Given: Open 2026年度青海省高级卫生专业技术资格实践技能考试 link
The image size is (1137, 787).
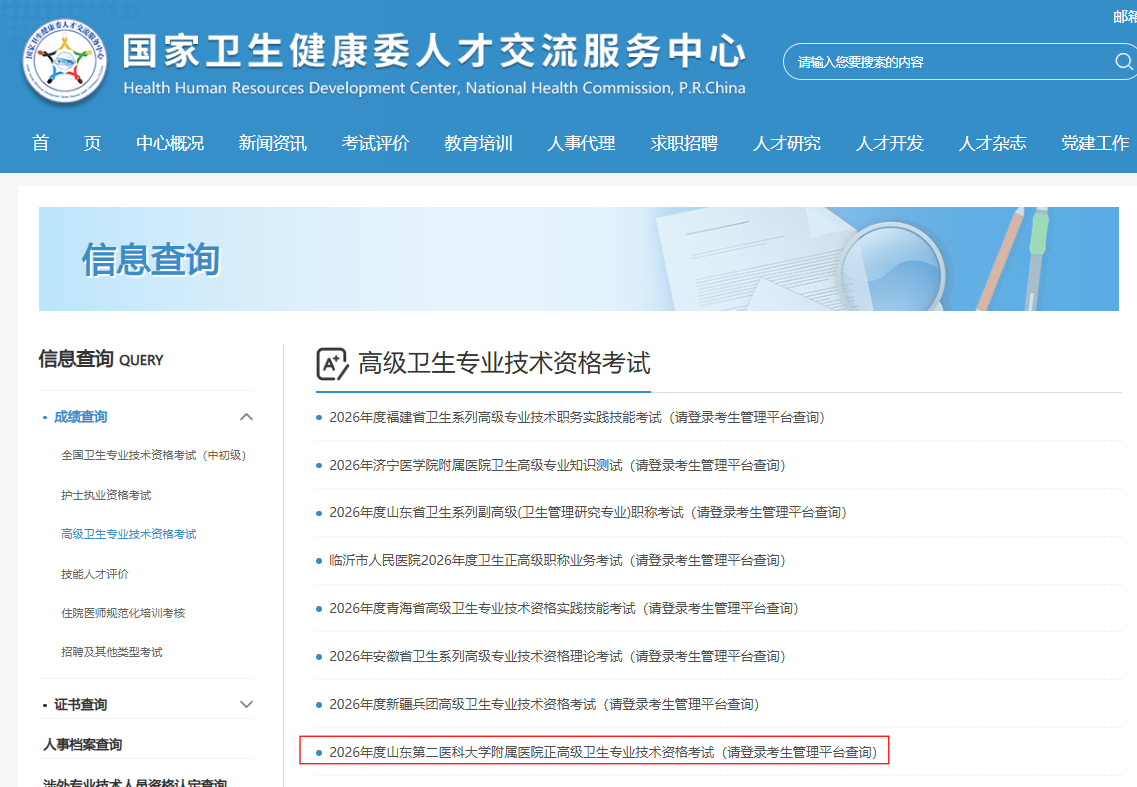Looking at the screenshot, I should pos(563,608).
